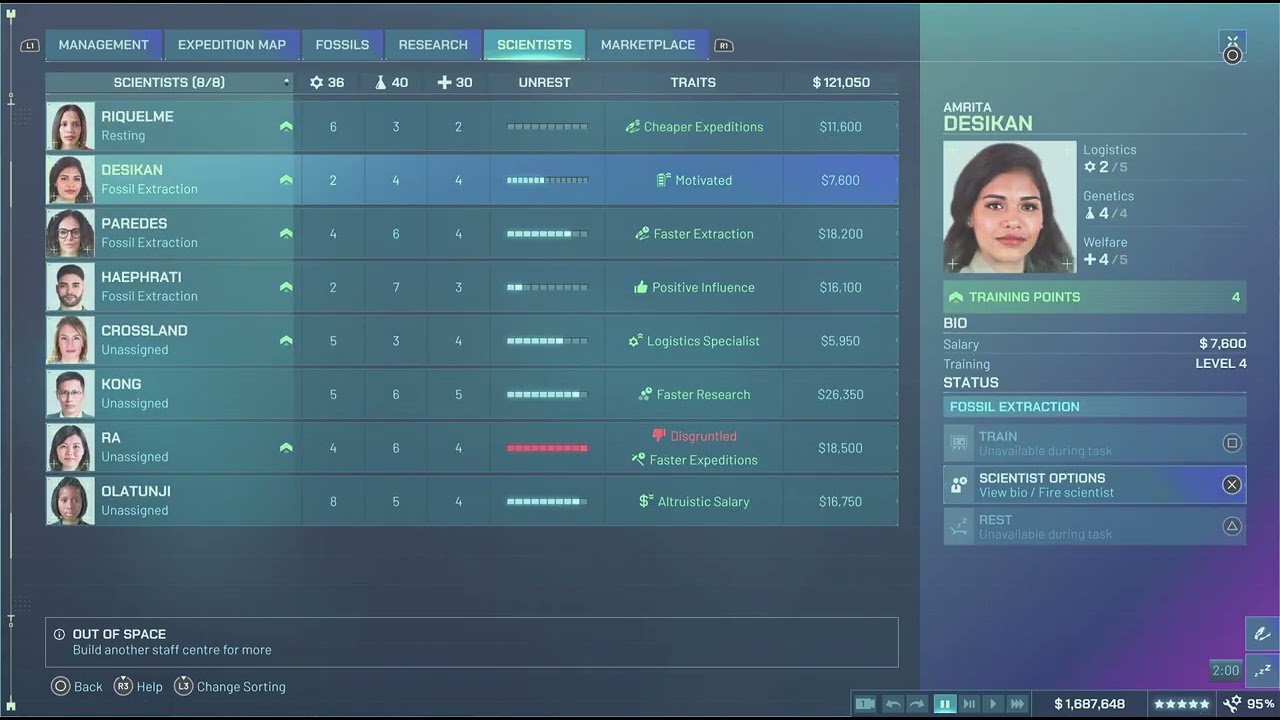The image size is (1280, 720).
Task: Select Desikan's row portrait
Action: pyautogui.click(x=70, y=180)
